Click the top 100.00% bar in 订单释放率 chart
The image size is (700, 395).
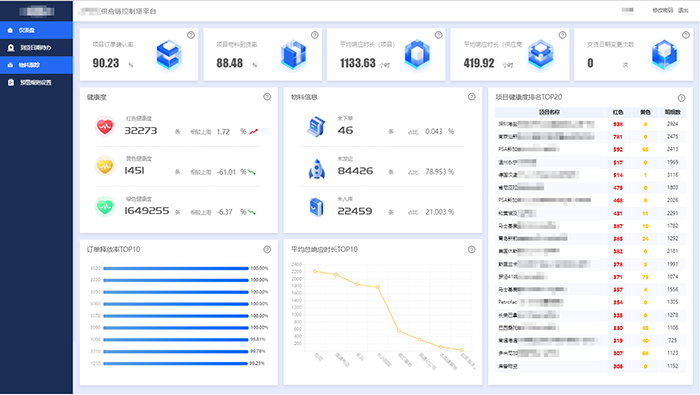click(176, 268)
